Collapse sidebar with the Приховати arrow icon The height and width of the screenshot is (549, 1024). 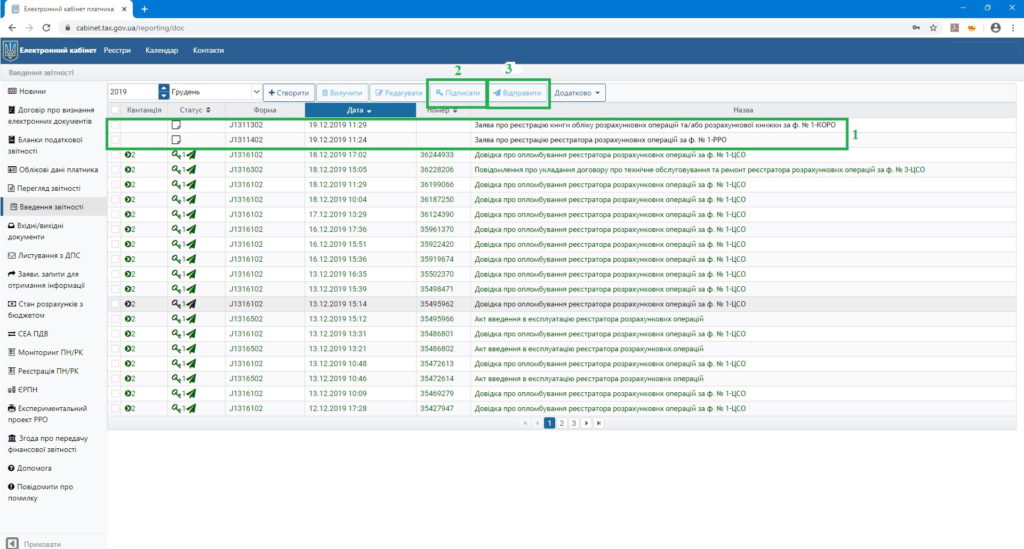12,543
